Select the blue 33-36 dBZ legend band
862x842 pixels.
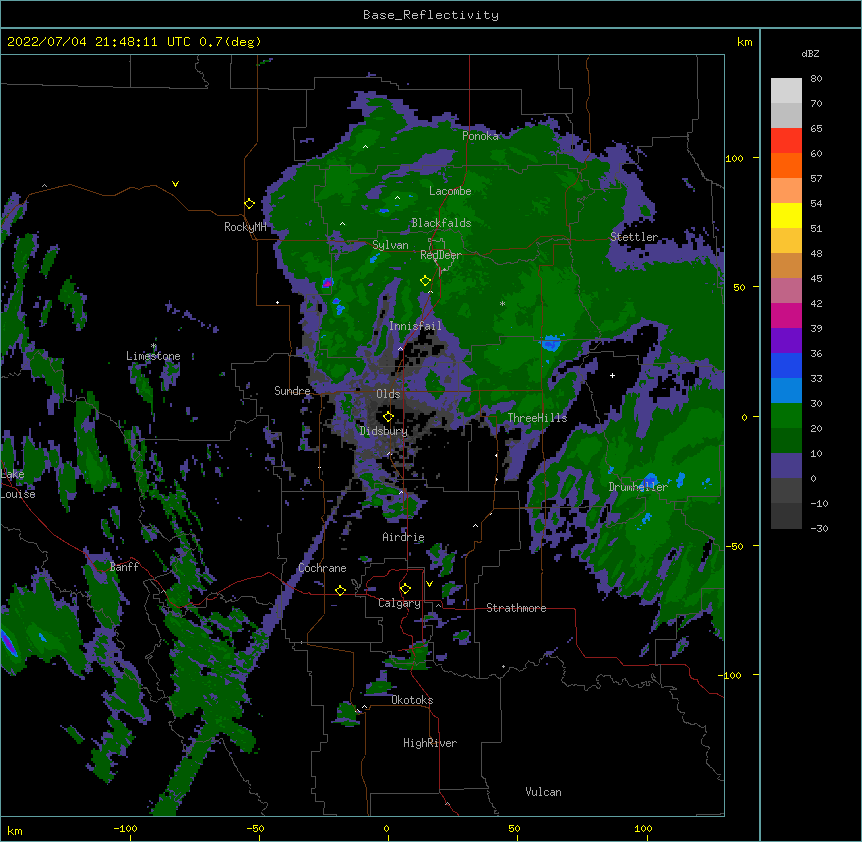[786, 365]
